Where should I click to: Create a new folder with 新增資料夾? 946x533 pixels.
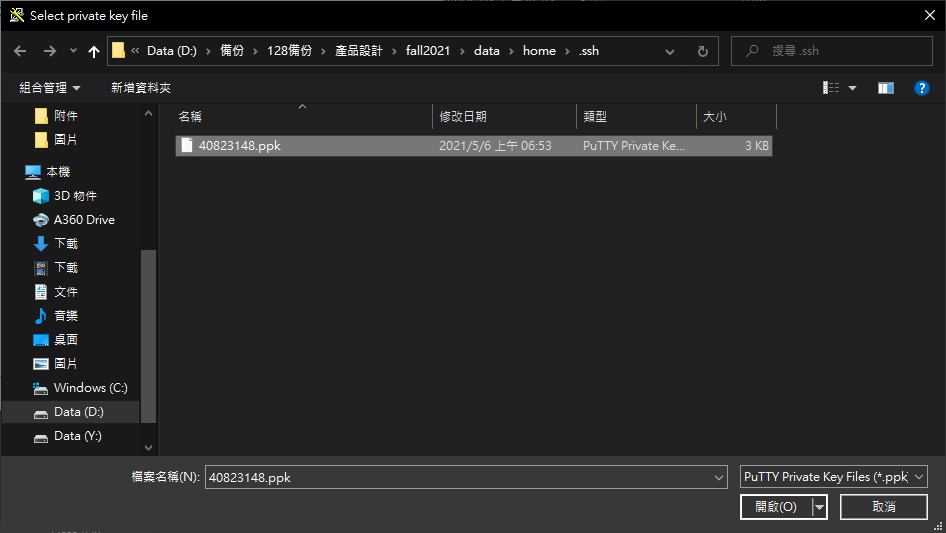[141, 88]
